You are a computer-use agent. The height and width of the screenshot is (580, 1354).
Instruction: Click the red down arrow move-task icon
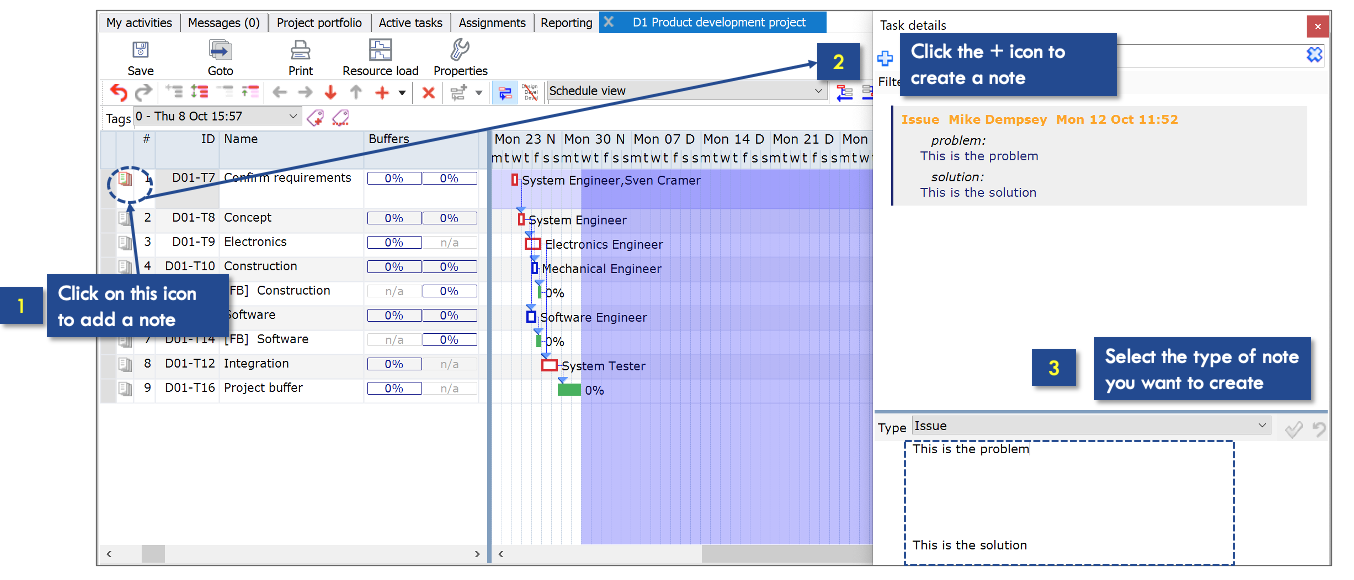tap(330, 92)
